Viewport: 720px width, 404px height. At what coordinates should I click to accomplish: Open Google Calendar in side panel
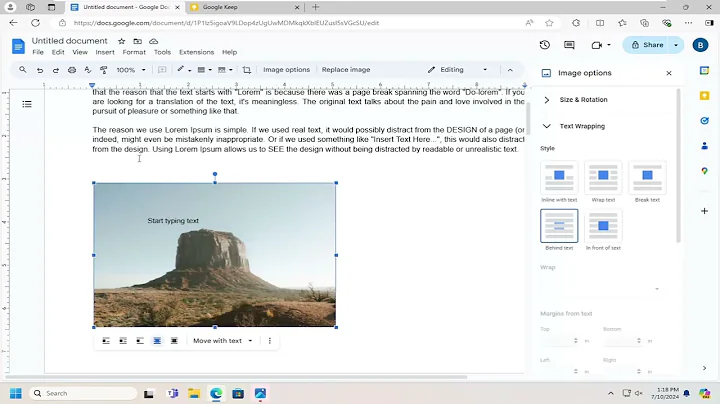pos(704,71)
